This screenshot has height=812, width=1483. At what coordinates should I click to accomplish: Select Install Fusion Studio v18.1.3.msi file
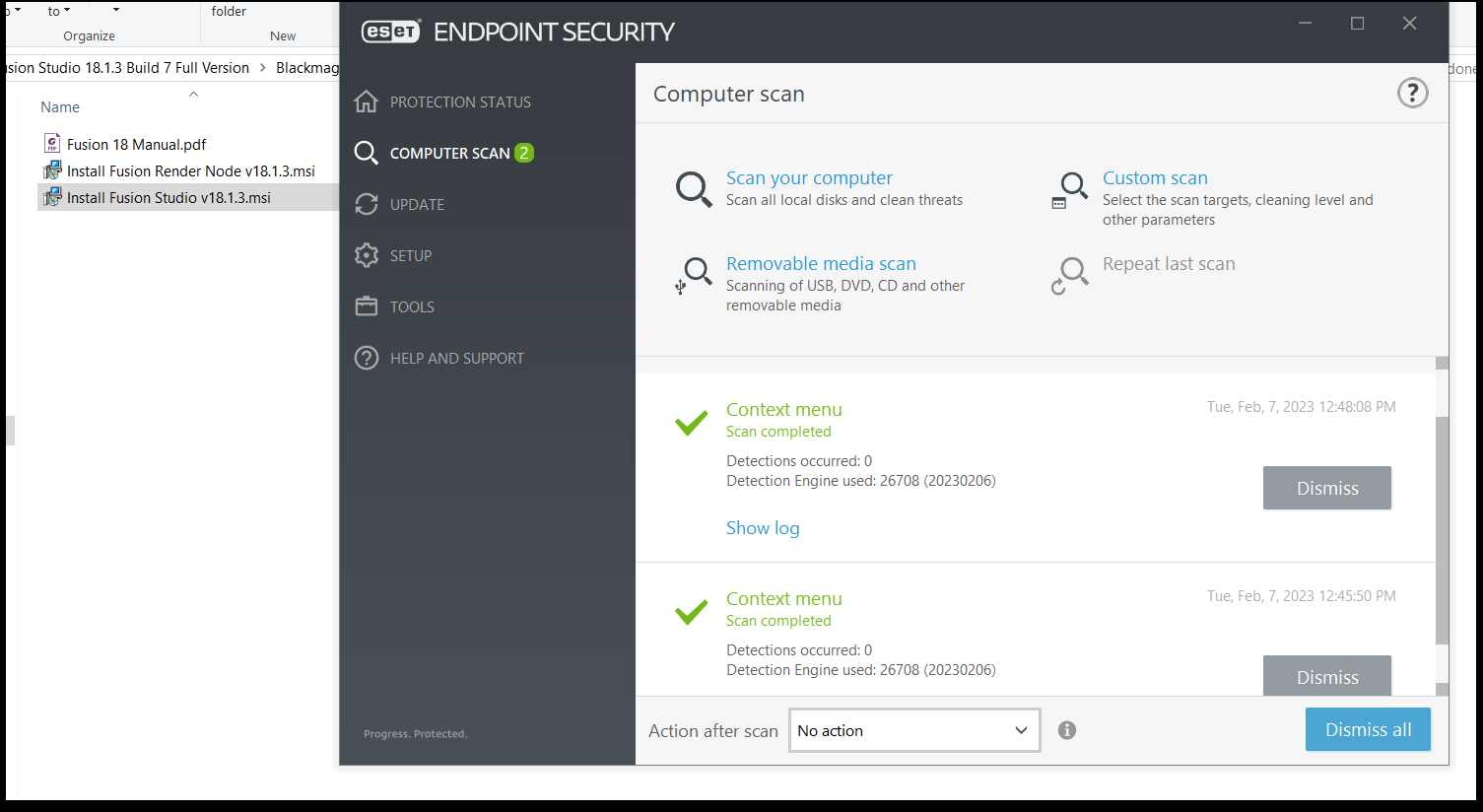pyautogui.click(x=169, y=198)
